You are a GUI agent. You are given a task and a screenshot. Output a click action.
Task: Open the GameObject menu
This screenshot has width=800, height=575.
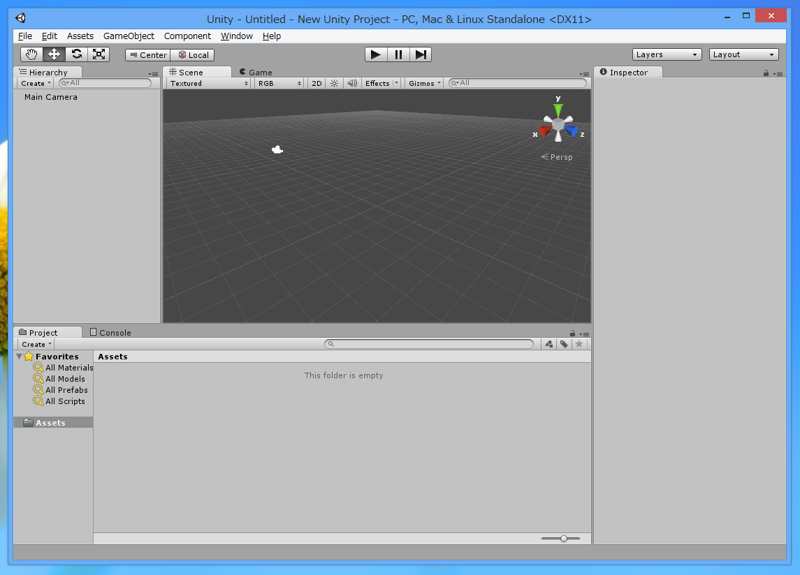coord(129,36)
